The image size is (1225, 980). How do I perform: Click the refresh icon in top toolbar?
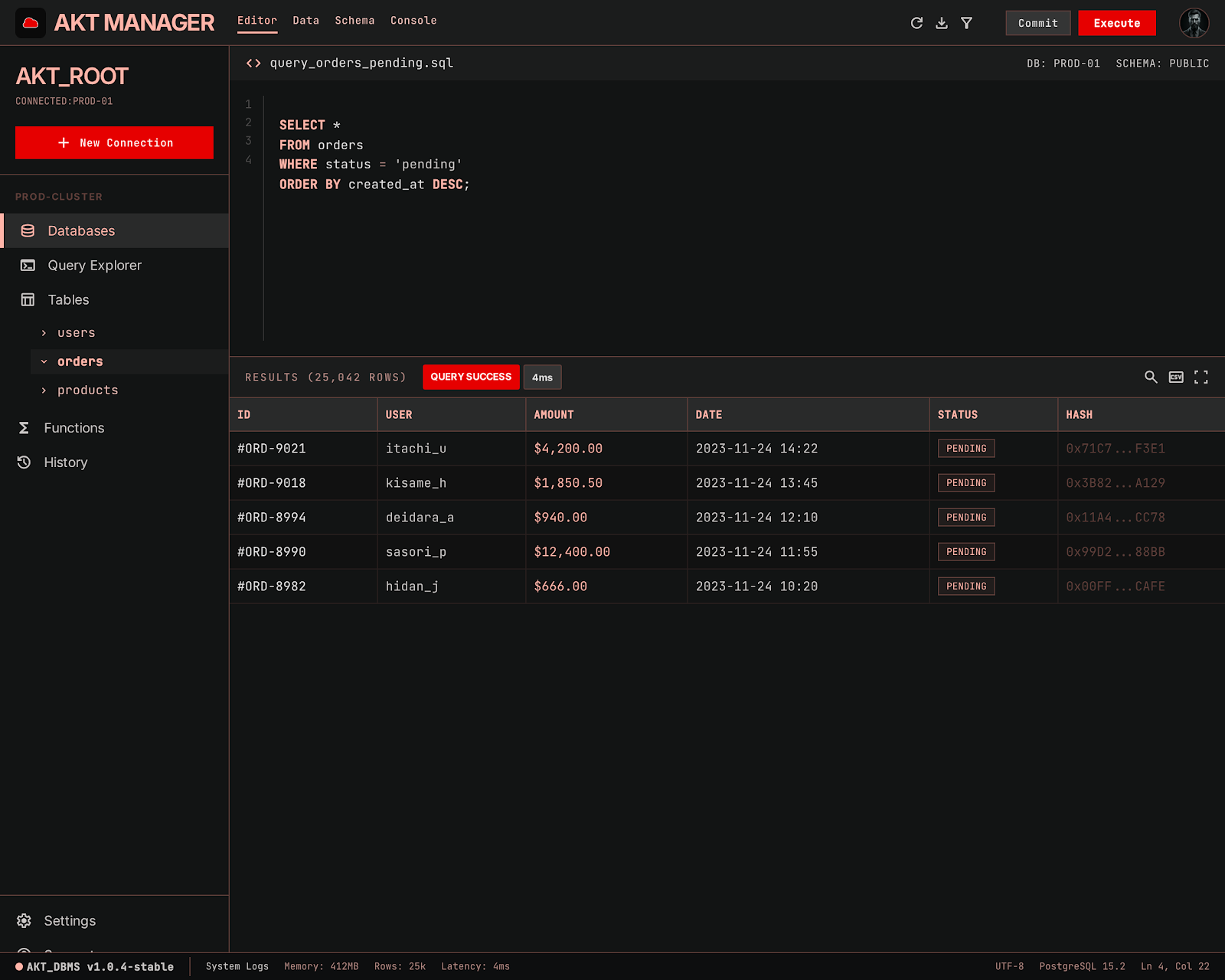pyautogui.click(x=916, y=23)
